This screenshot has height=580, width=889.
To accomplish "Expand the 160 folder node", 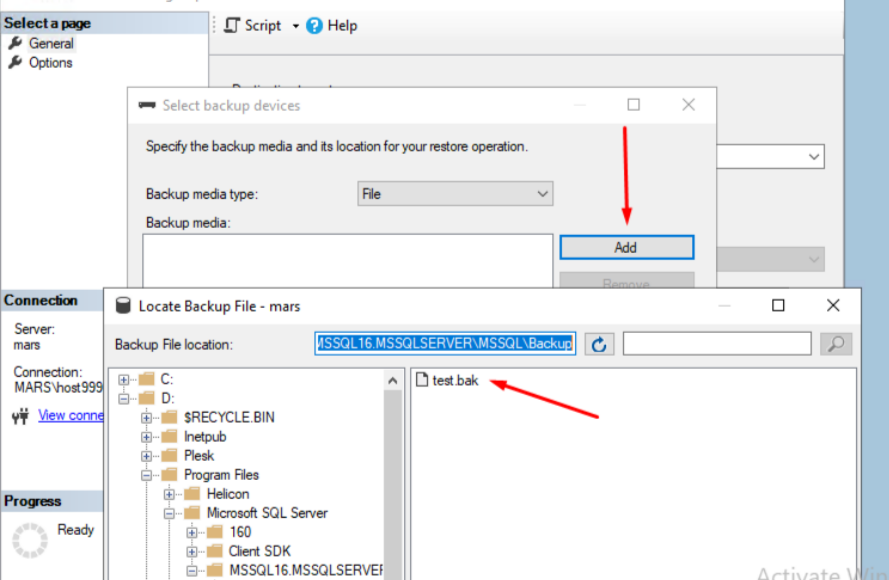I will [x=192, y=532].
